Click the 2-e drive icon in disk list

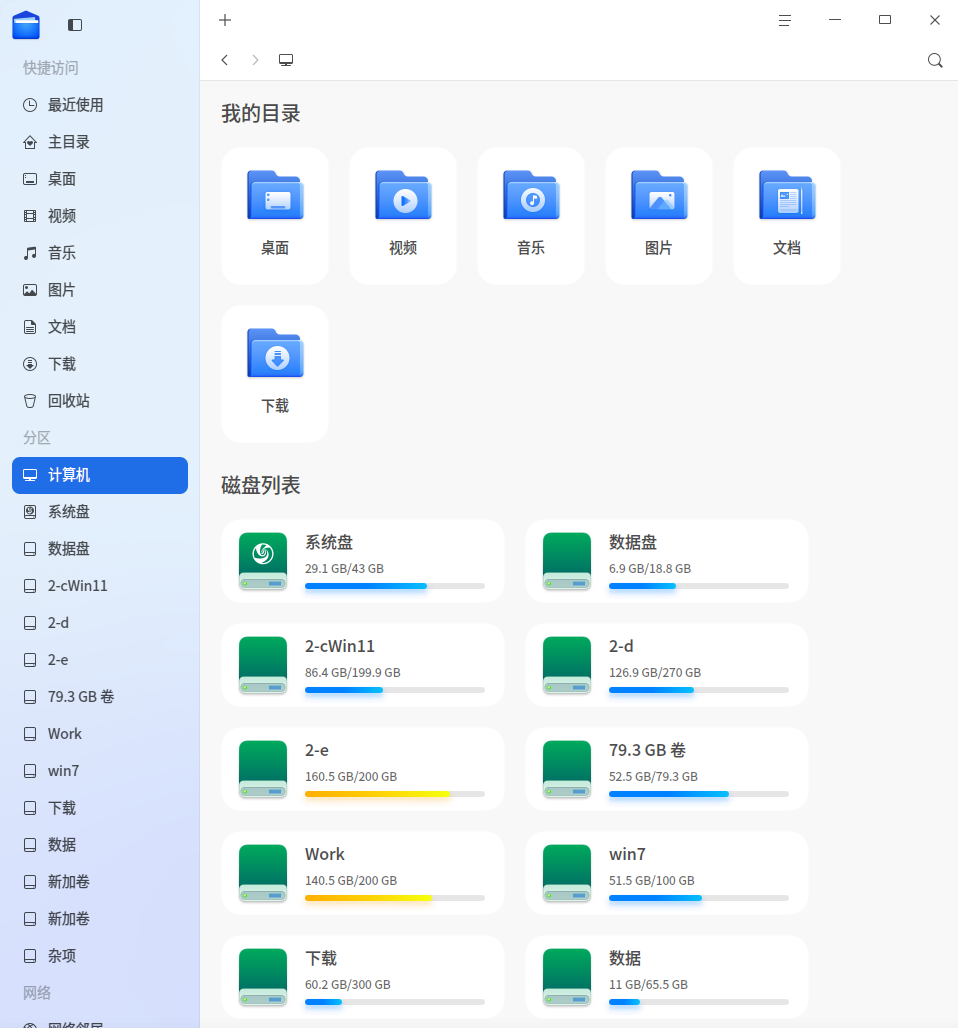[263, 769]
